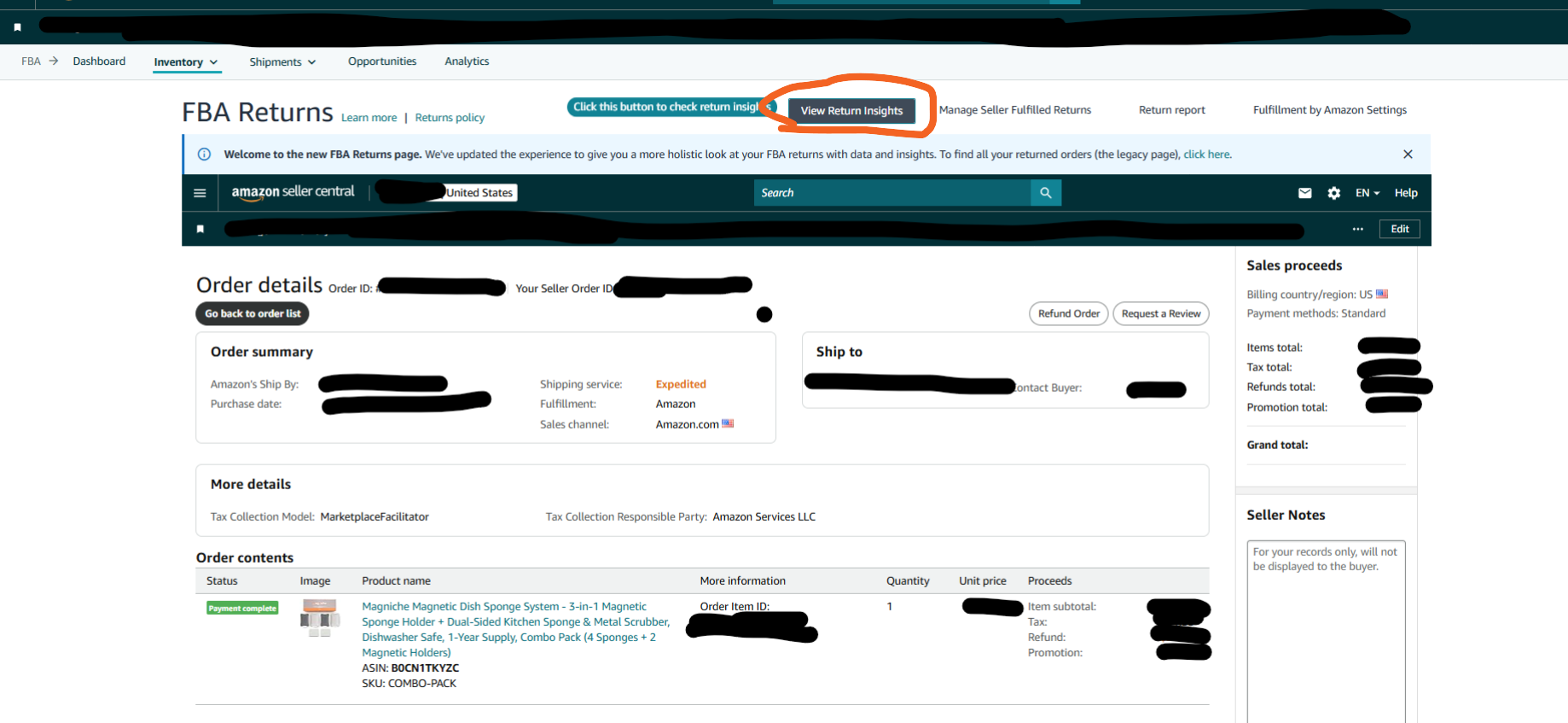Viewport: 1568px width, 723px height.
Task: Click the Product name column header
Action: [396, 580]
